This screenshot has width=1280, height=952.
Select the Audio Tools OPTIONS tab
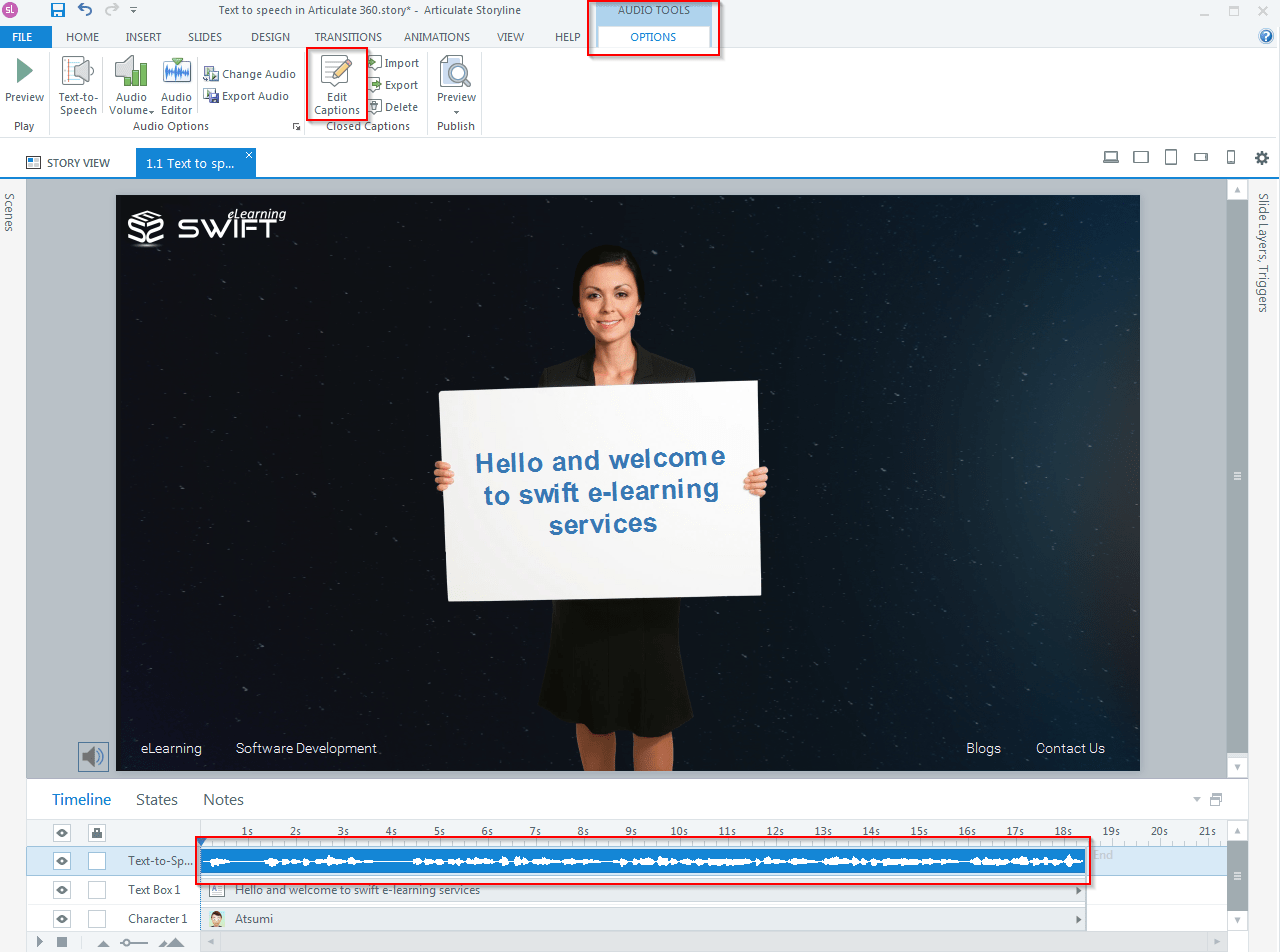tap(653, 37)
